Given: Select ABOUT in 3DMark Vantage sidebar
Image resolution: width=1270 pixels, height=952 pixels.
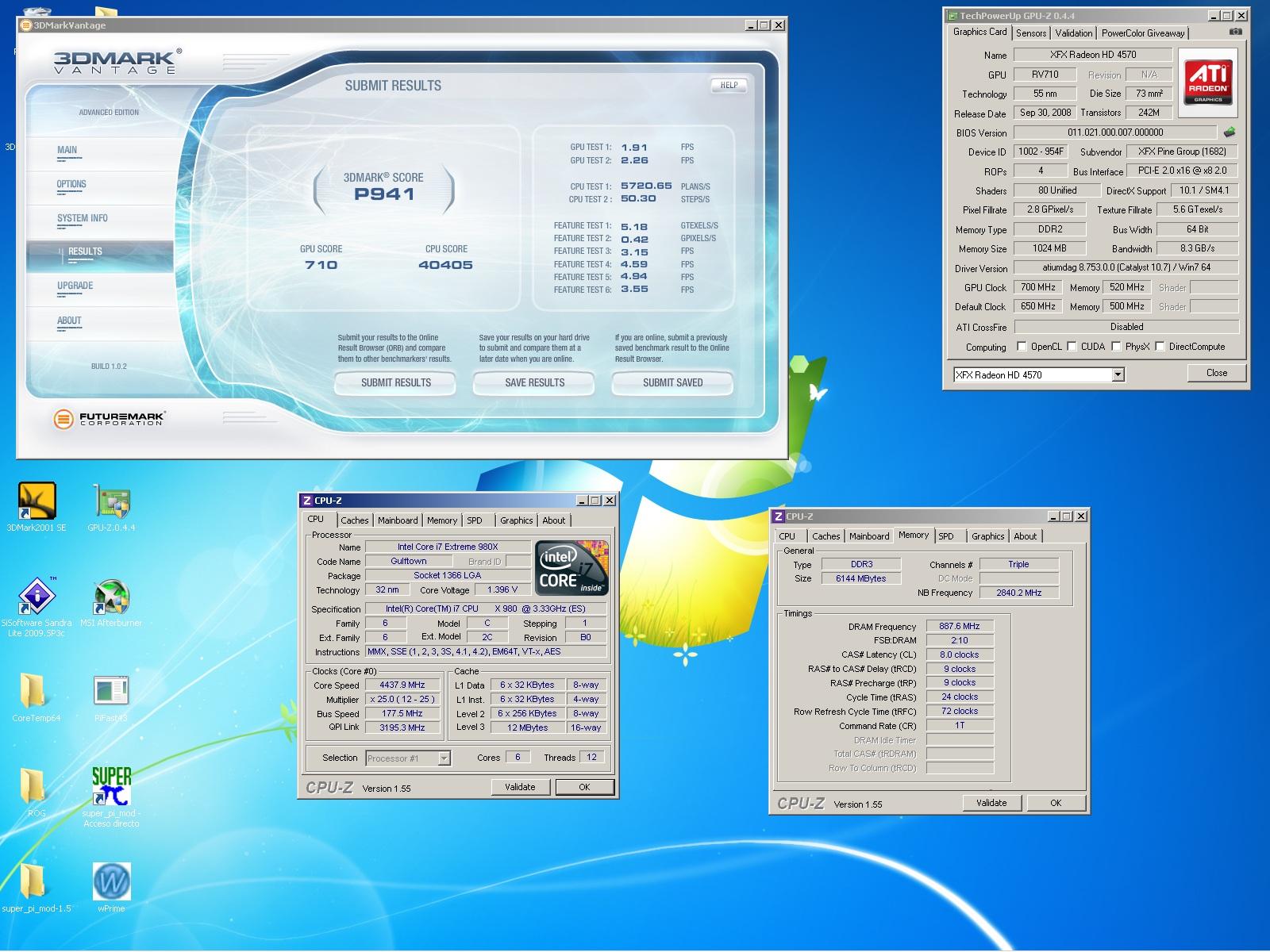Looking at the screenshot, I should click(69, 321).
